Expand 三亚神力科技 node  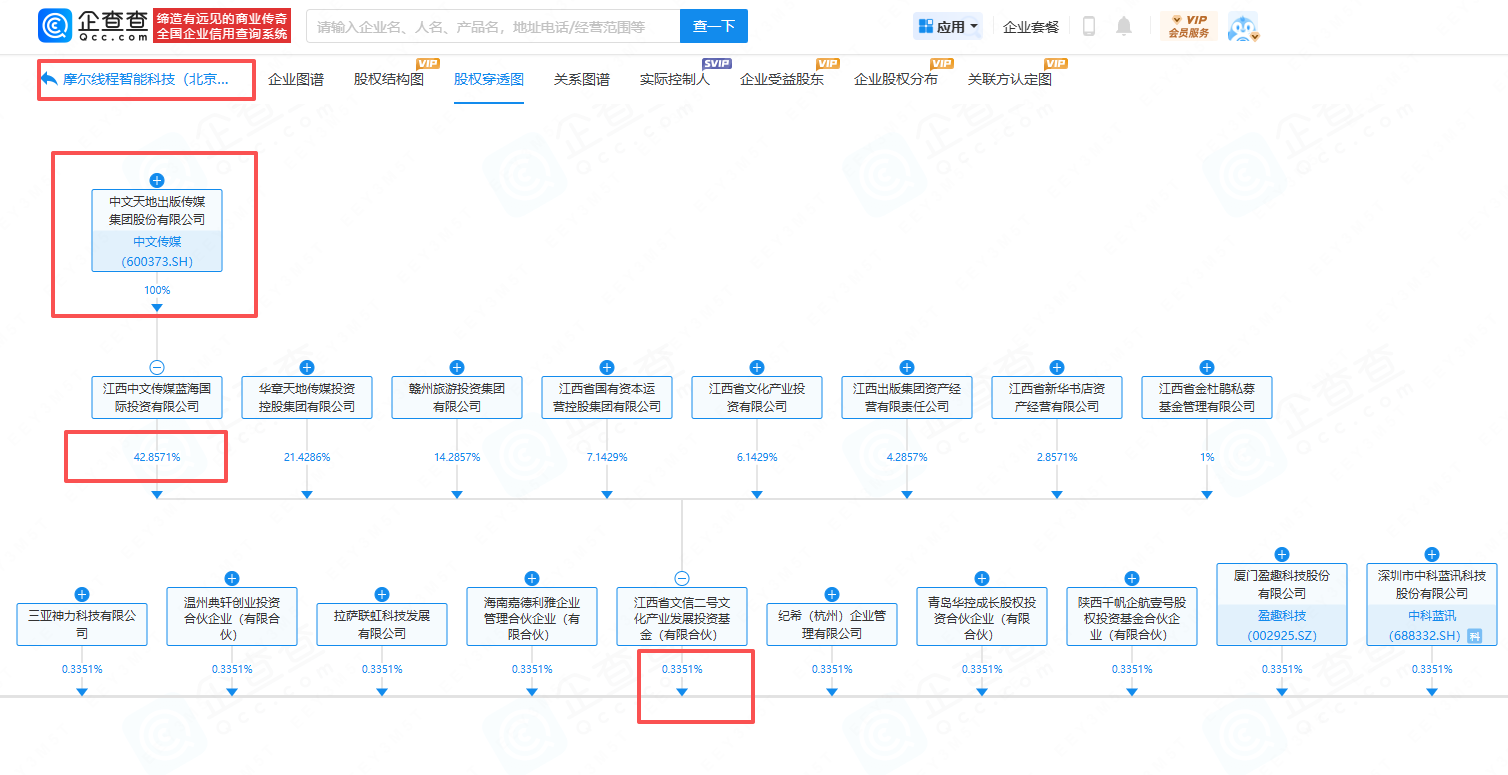[82, 594]
